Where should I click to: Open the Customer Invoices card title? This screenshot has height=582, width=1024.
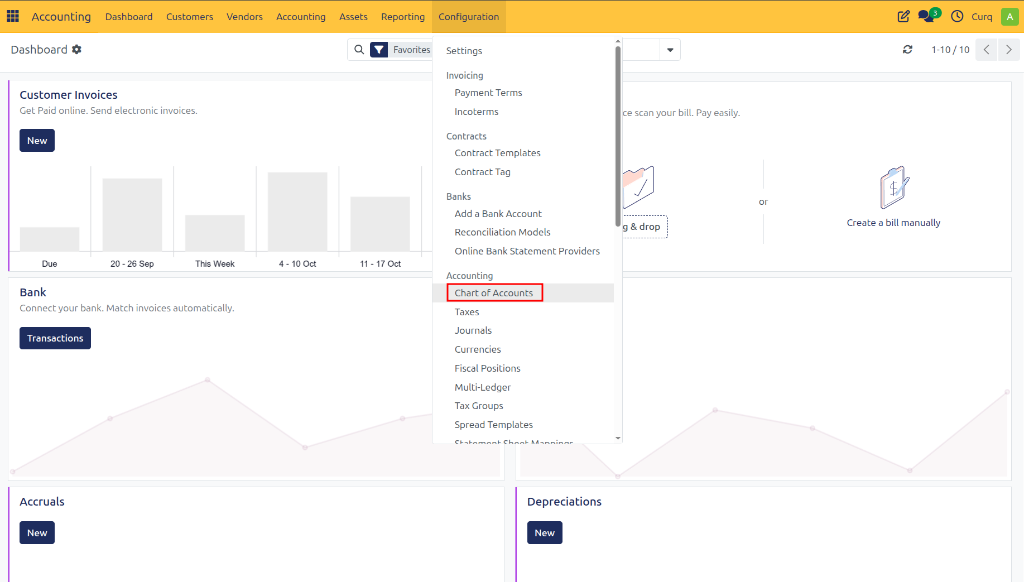coord(69,95)
